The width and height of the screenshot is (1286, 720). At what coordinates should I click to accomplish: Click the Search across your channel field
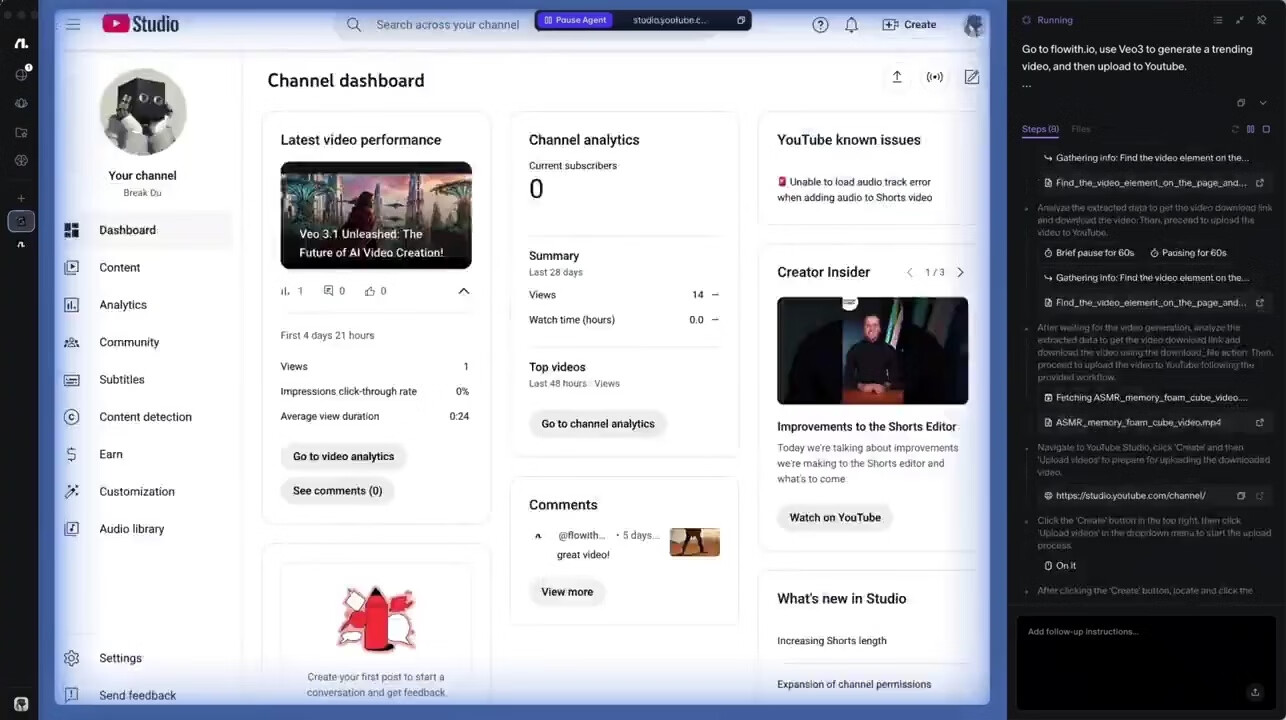(x=447, y=25)
